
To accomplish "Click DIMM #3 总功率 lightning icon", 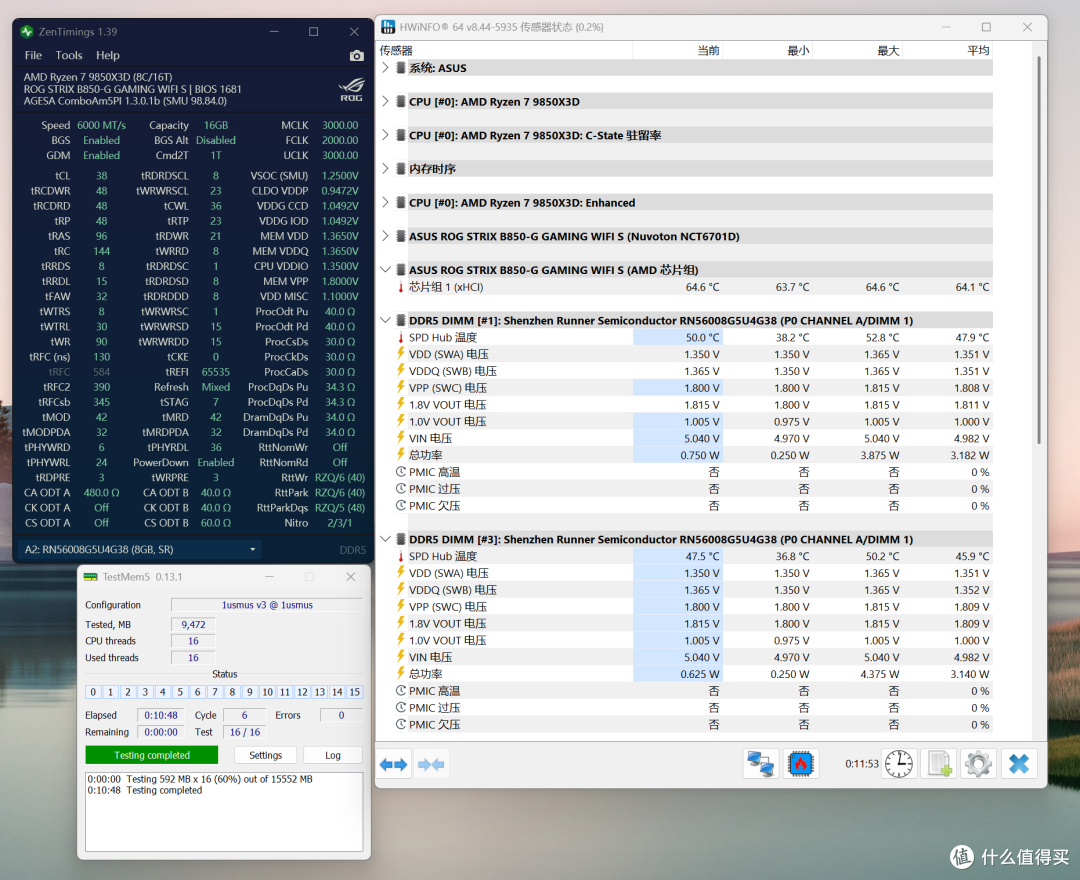I will tap(400, 673).
